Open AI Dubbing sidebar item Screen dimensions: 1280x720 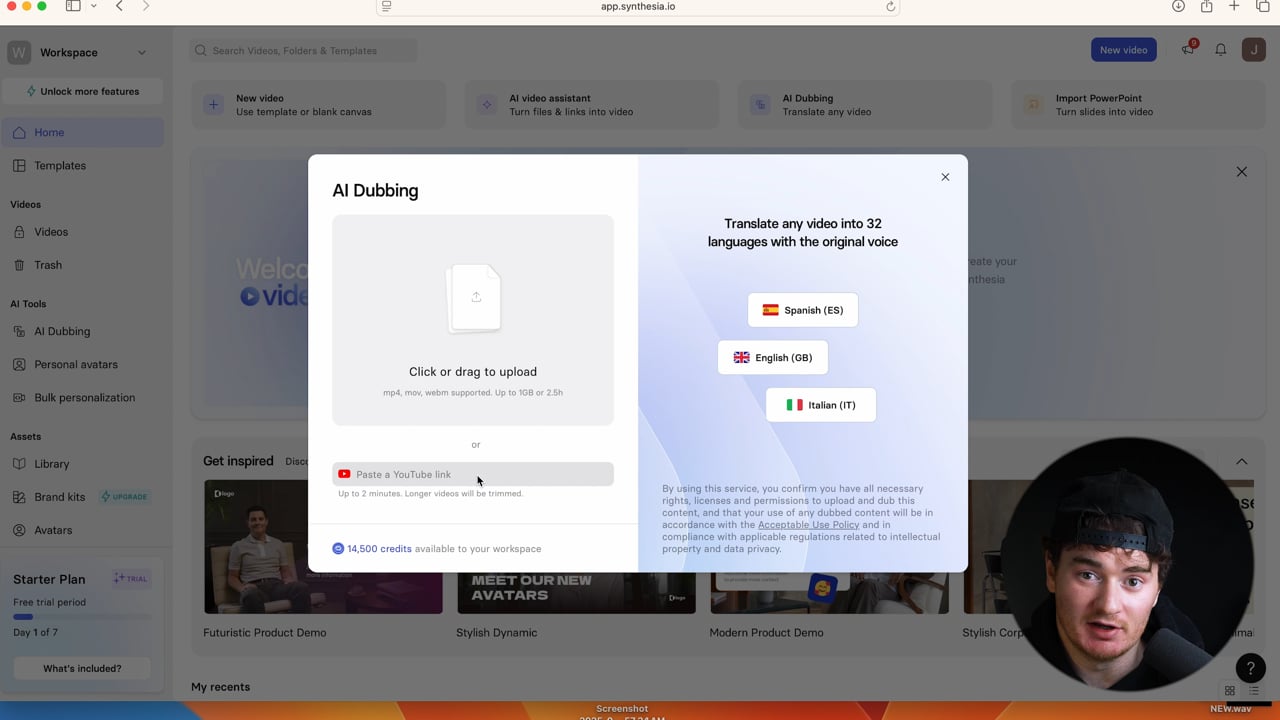click(x=83, y=331)
